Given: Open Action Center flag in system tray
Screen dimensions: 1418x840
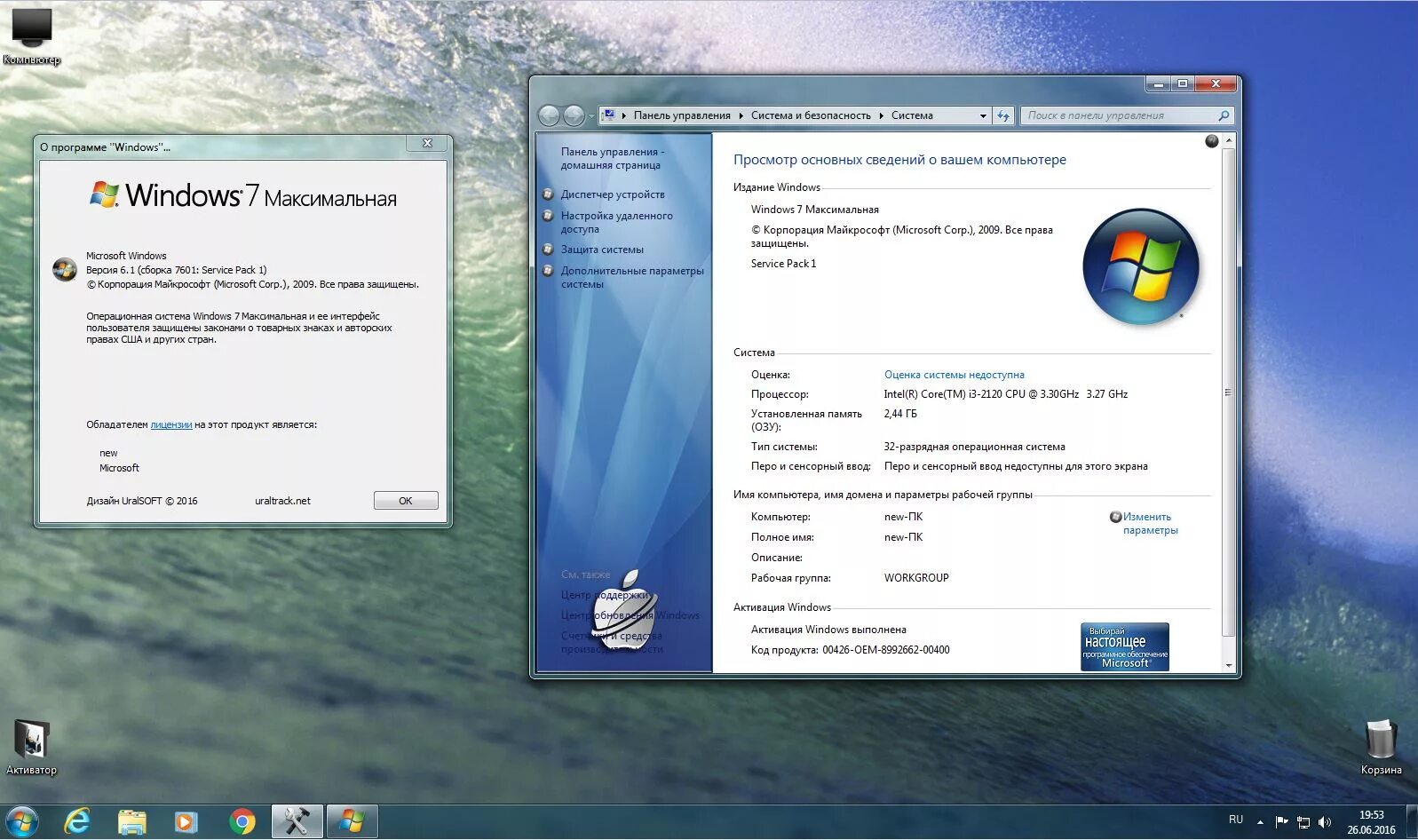Looking at the screenshot, I should point(1281,822).
